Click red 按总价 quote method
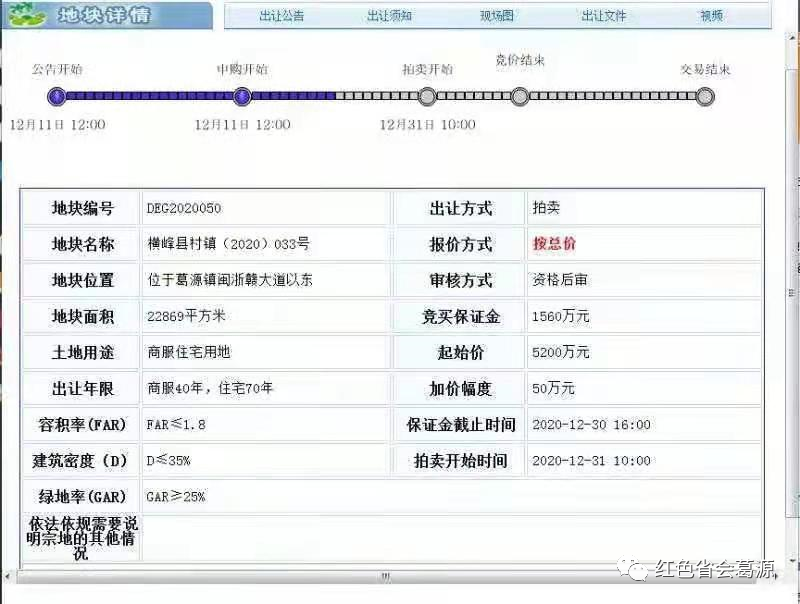Viewport: 800px width, 604px height. pyautogui.click(x=554, y=243)
